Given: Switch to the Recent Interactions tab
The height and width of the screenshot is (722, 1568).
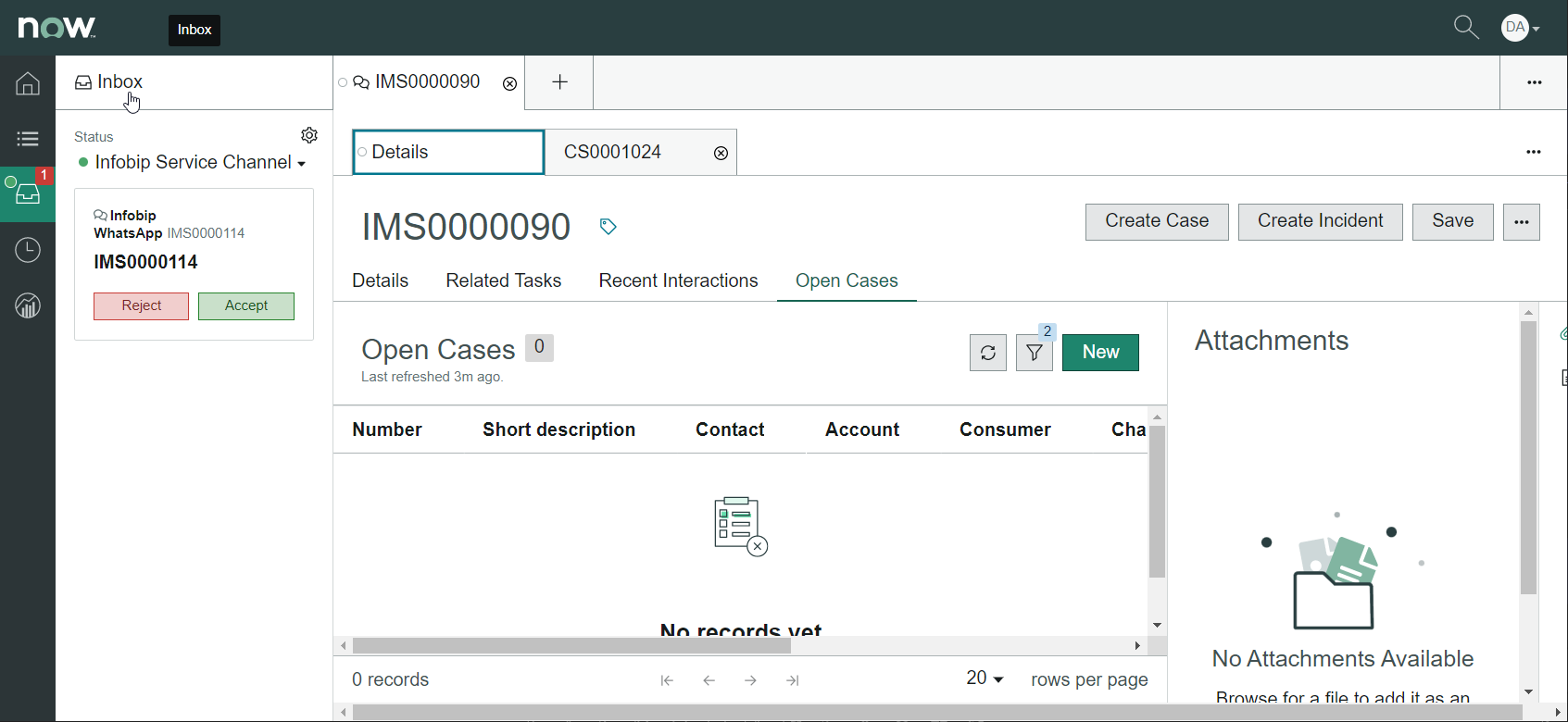Looking at the screenshot, I should click(678, 280).
